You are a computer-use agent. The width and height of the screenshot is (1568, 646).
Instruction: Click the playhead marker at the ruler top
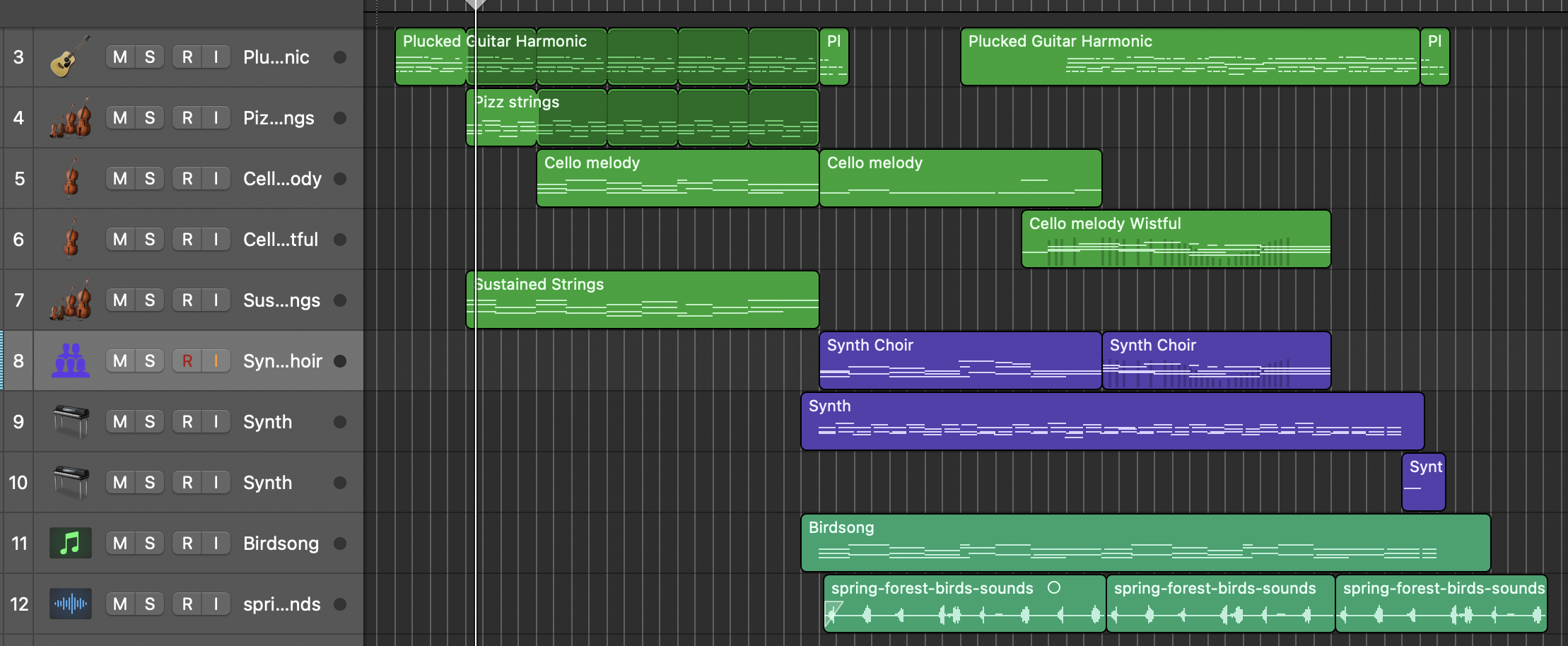point(476,4)
